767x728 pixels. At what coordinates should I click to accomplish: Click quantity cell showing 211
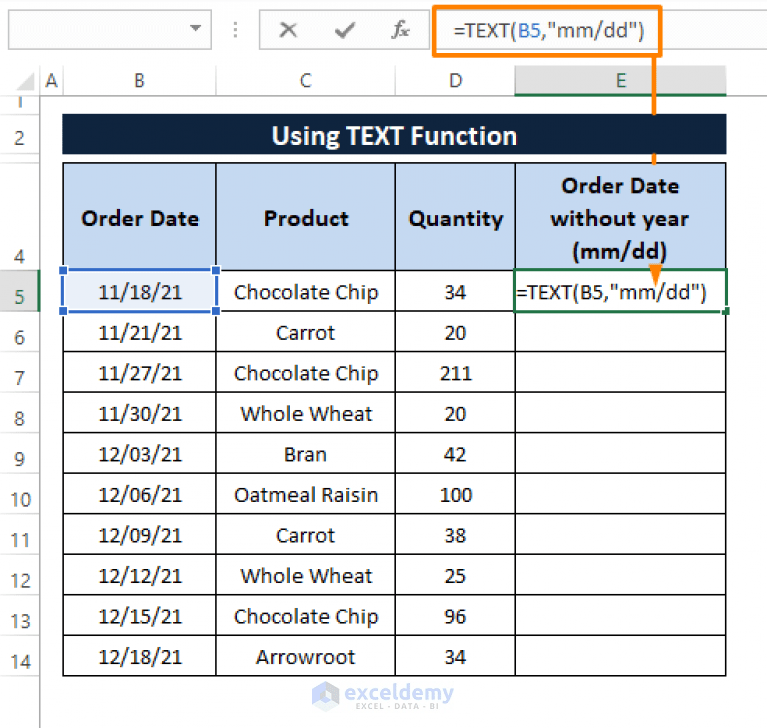click(x=455, y=372)
